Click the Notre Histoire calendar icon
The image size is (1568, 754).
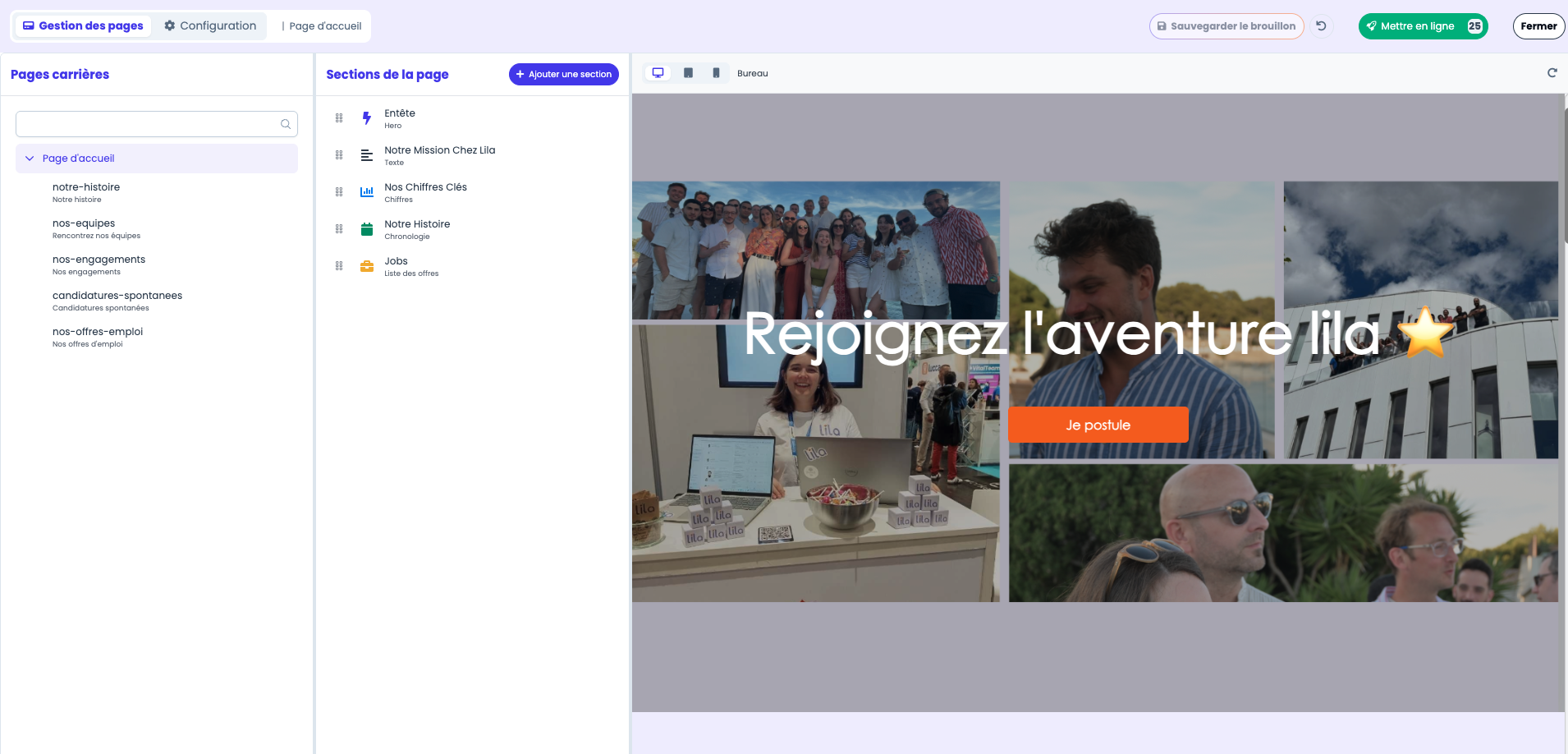click(367, 229)
